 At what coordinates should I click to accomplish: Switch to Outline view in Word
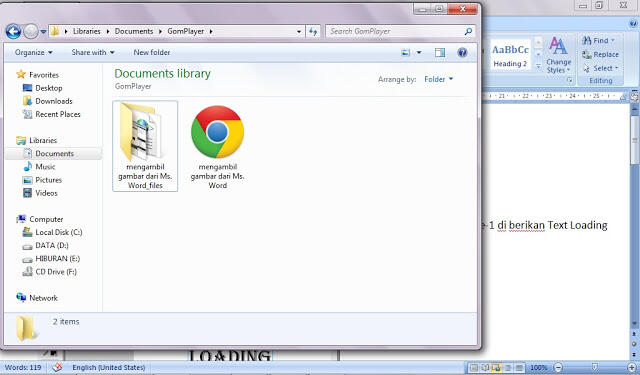[x=508, y=368]
